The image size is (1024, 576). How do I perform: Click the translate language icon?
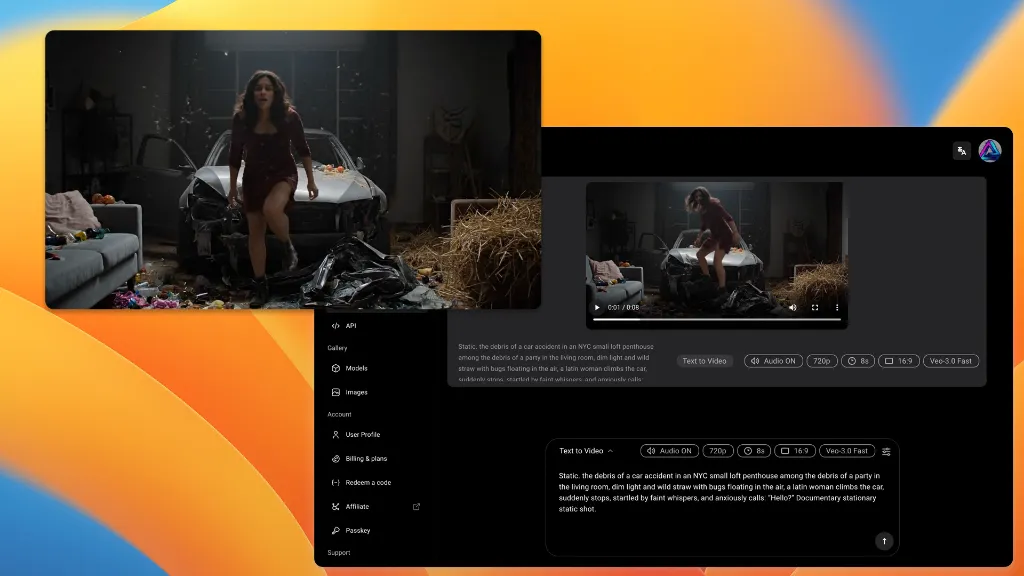click(961, 151)
